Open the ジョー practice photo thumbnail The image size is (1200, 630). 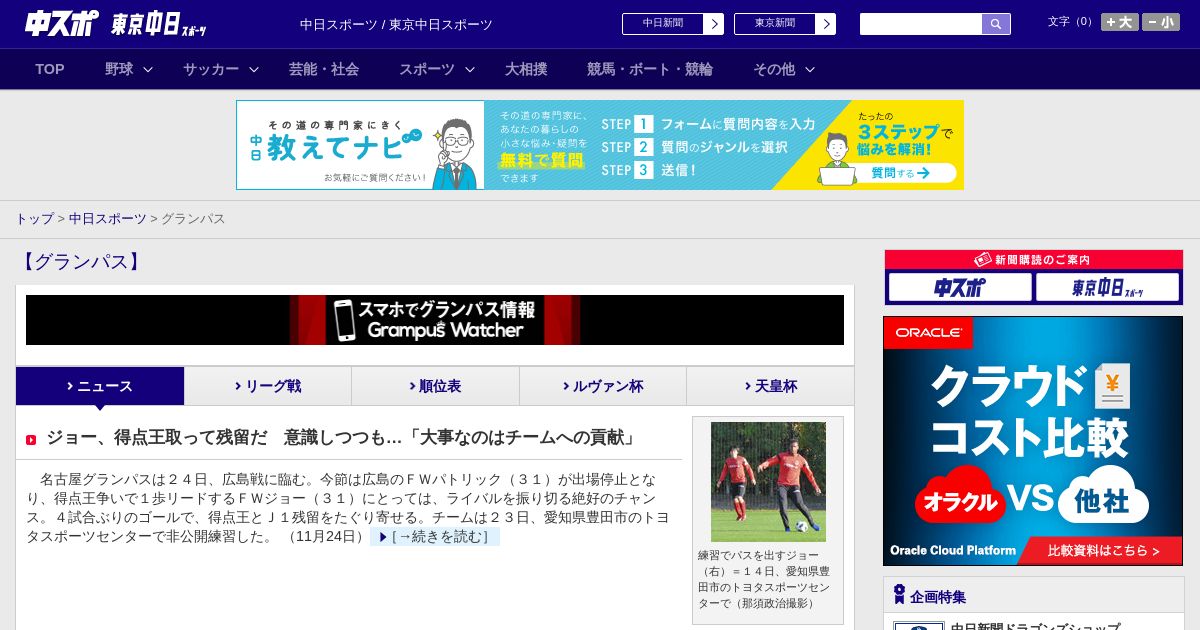(768, 482)
